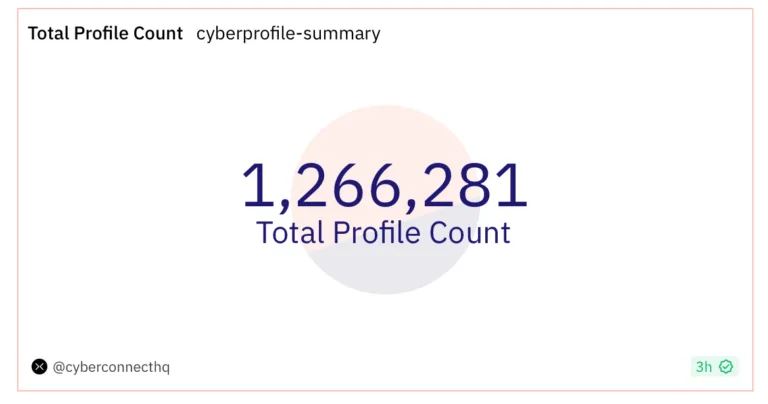Image resolution: width=768 pixels, height=404 pixels.
Task: Click the X (Twitter) logo icon
Action: (x=39, y=367)
